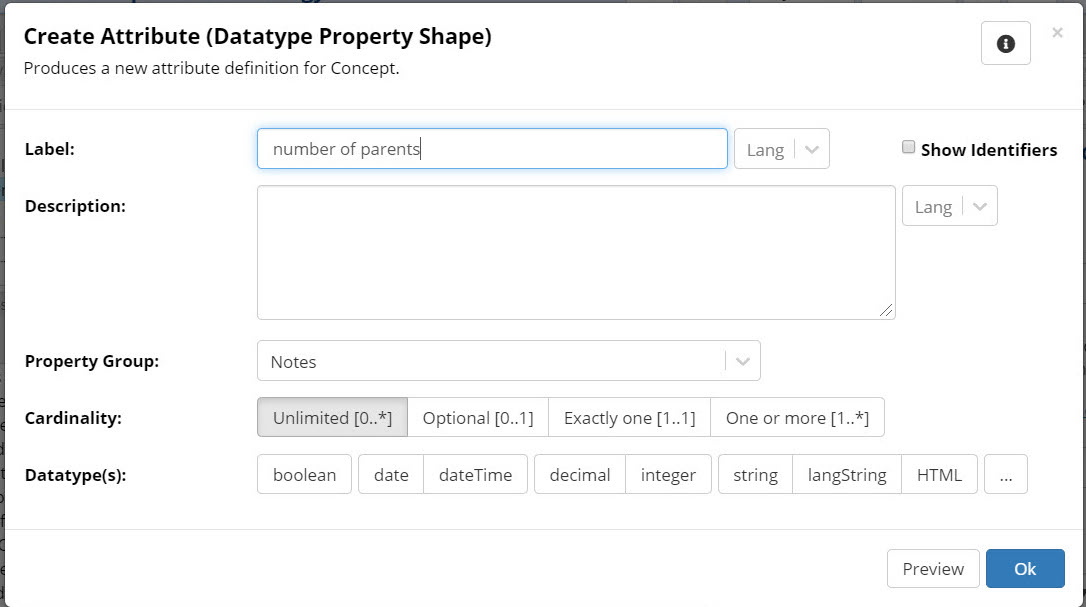Select the integer datatype
The height and width of the screenshot is (607, 1086).
pos(668,475)
